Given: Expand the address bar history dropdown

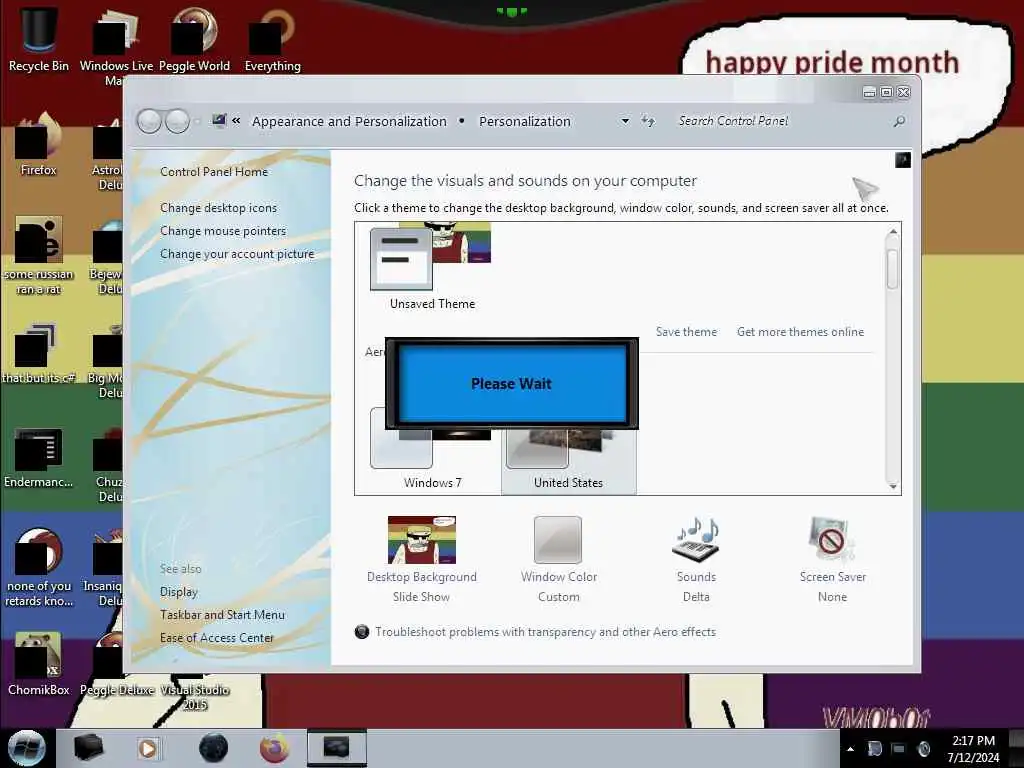Looking at the screenshot, I should 625,121.
